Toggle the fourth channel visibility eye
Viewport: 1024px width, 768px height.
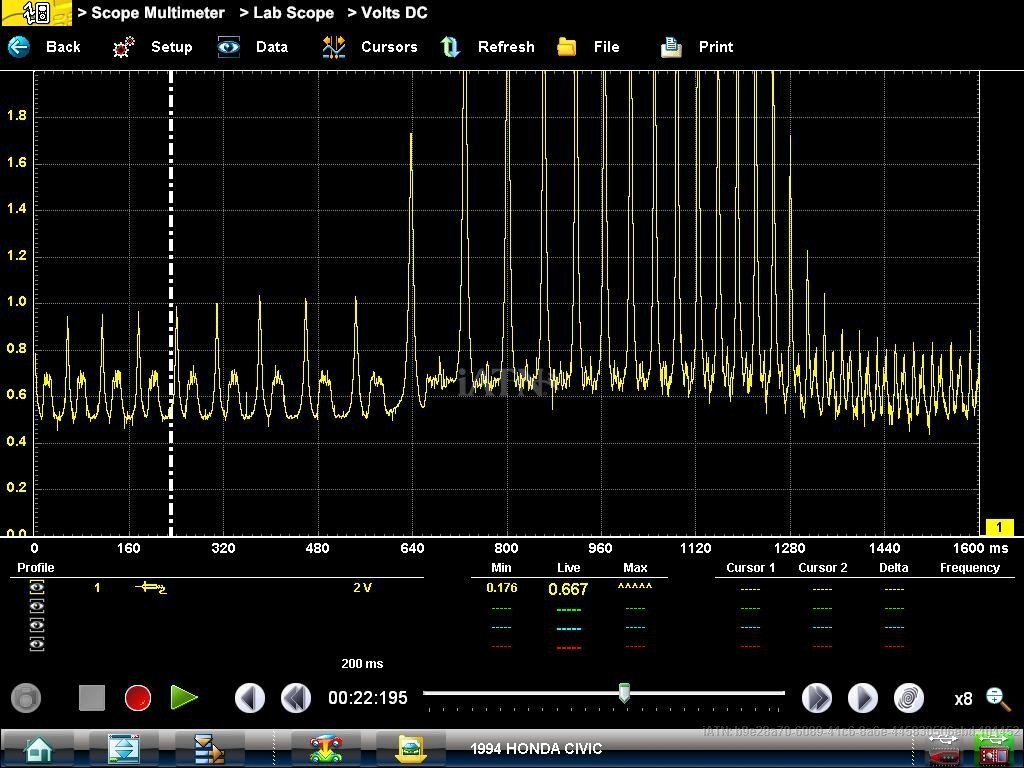click(x=37, y=645)
